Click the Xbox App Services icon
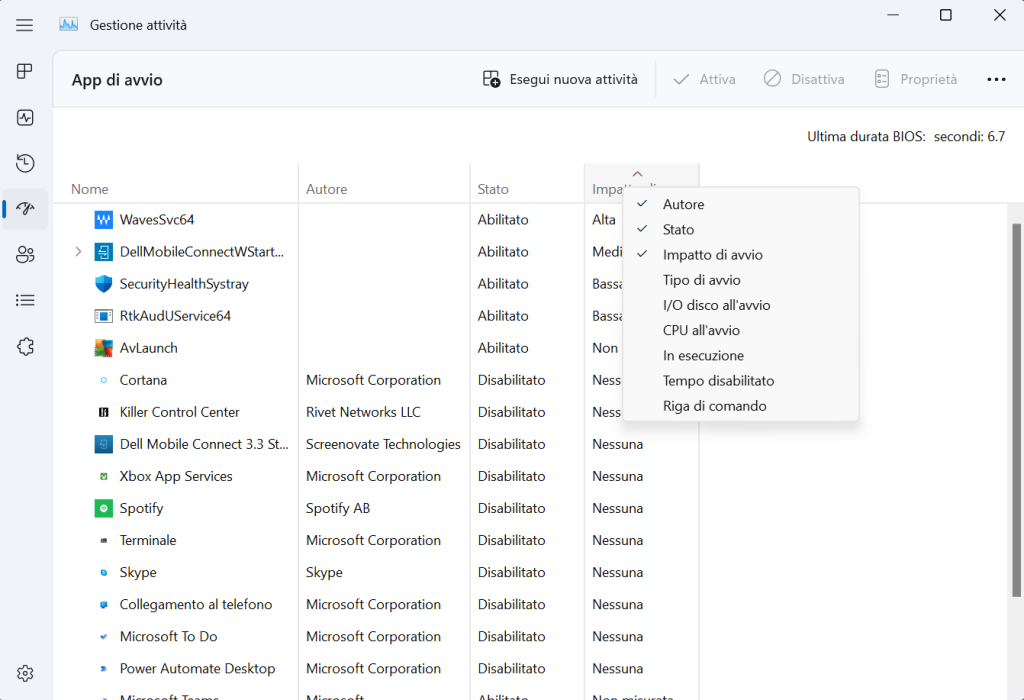This screenshot has height=700, width=1024. [x=103, y=476]
